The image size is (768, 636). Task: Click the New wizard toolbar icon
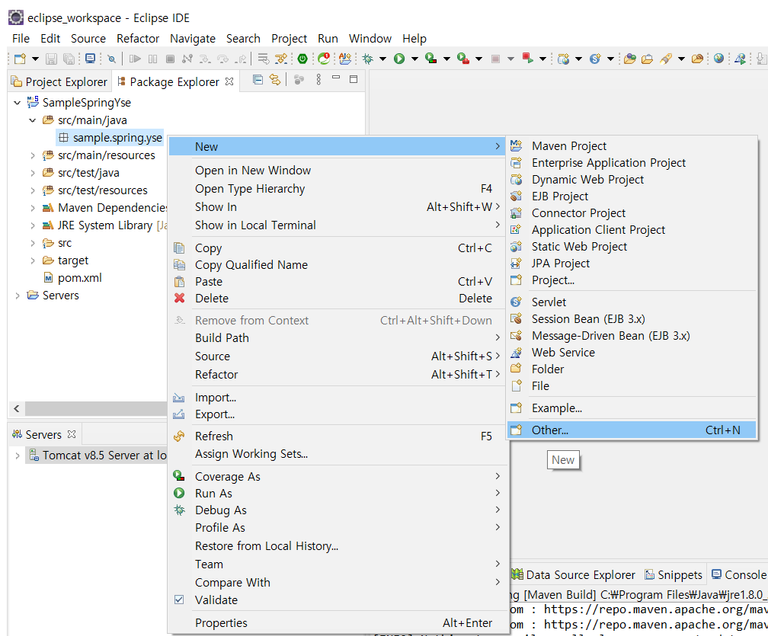[20, 59]
